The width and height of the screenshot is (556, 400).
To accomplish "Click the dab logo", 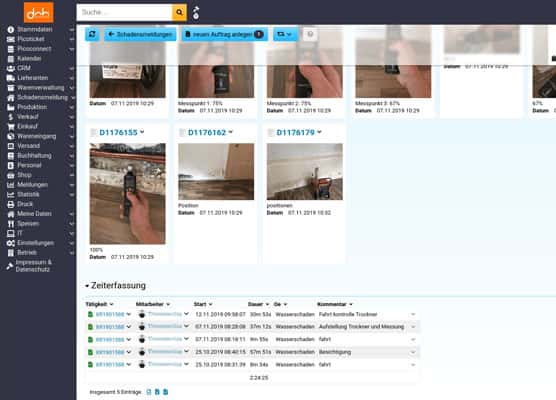I will click(x=39, y=12).
